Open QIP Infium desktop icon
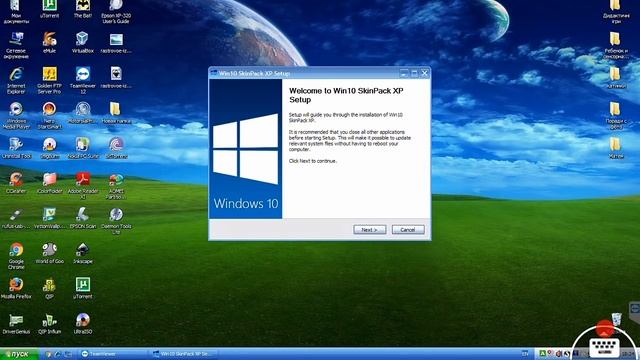640x360 pixels. pyautogui.click(x=49, y=323)
